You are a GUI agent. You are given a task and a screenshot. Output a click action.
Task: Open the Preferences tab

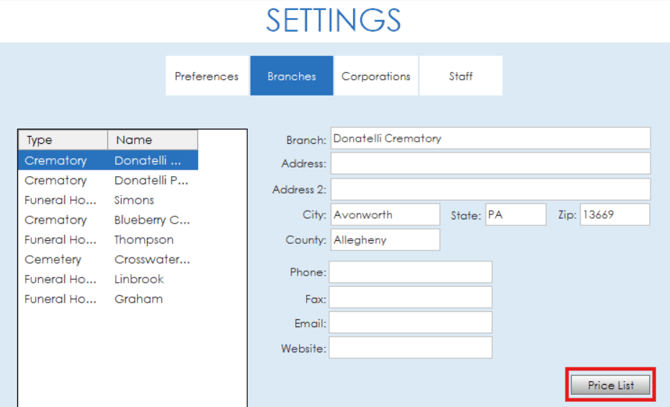(x=207, y=76)
